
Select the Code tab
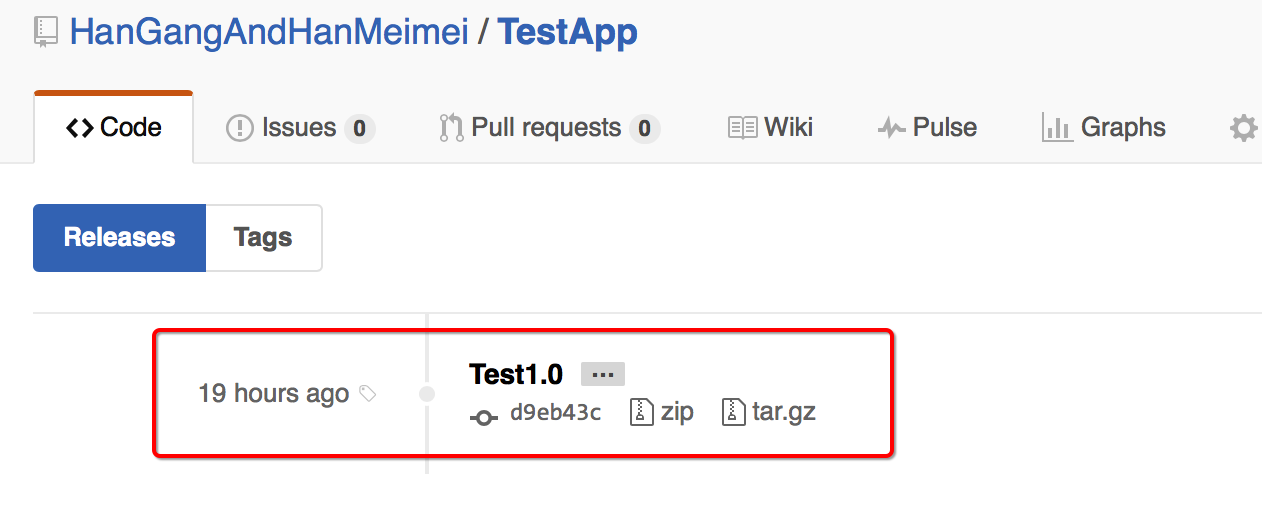click(x=113, y=128)
